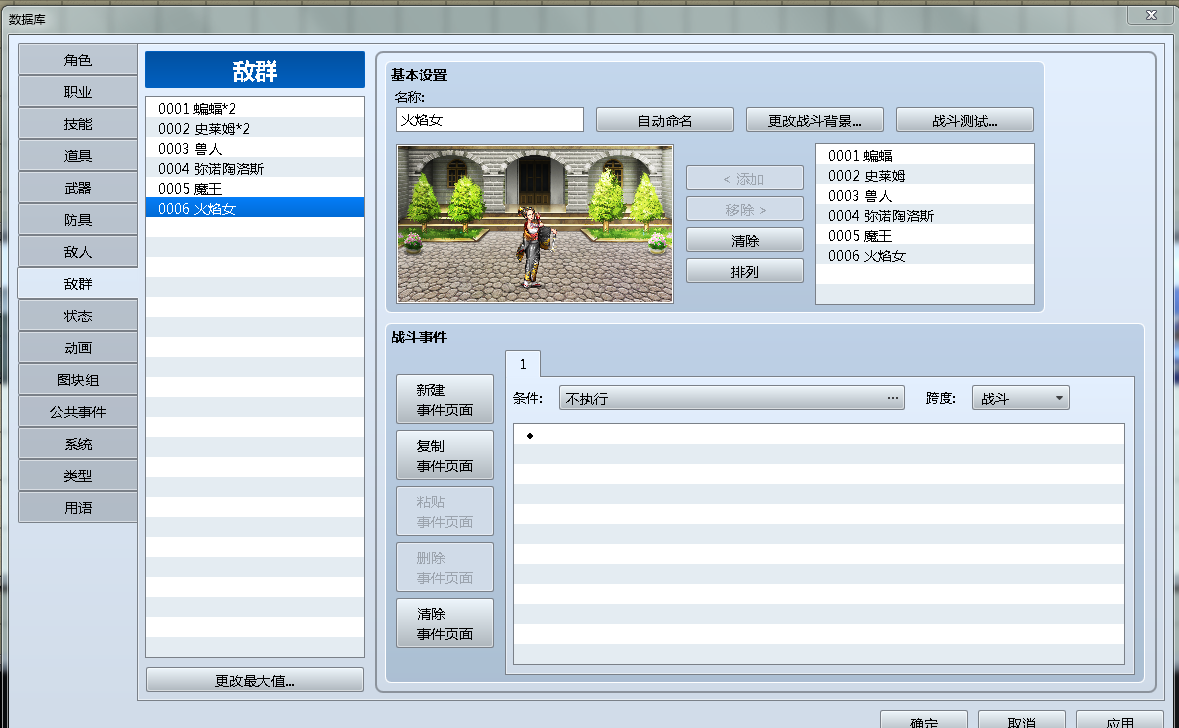Select troop 0003 兽人

click(x=255, y=148)
